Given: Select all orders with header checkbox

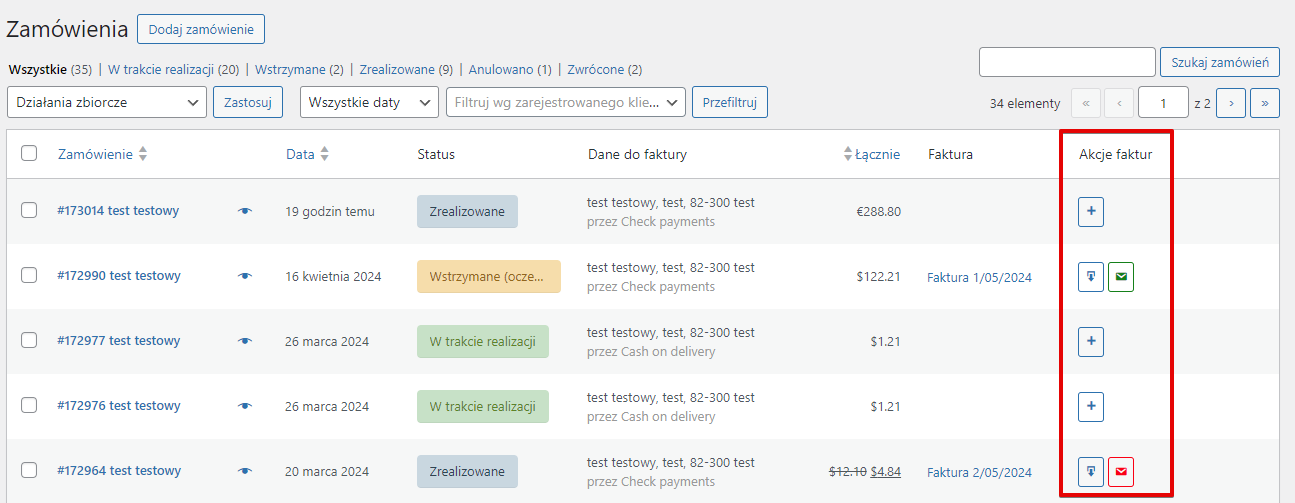Looking at the screenshot, I should coord(29,154).
